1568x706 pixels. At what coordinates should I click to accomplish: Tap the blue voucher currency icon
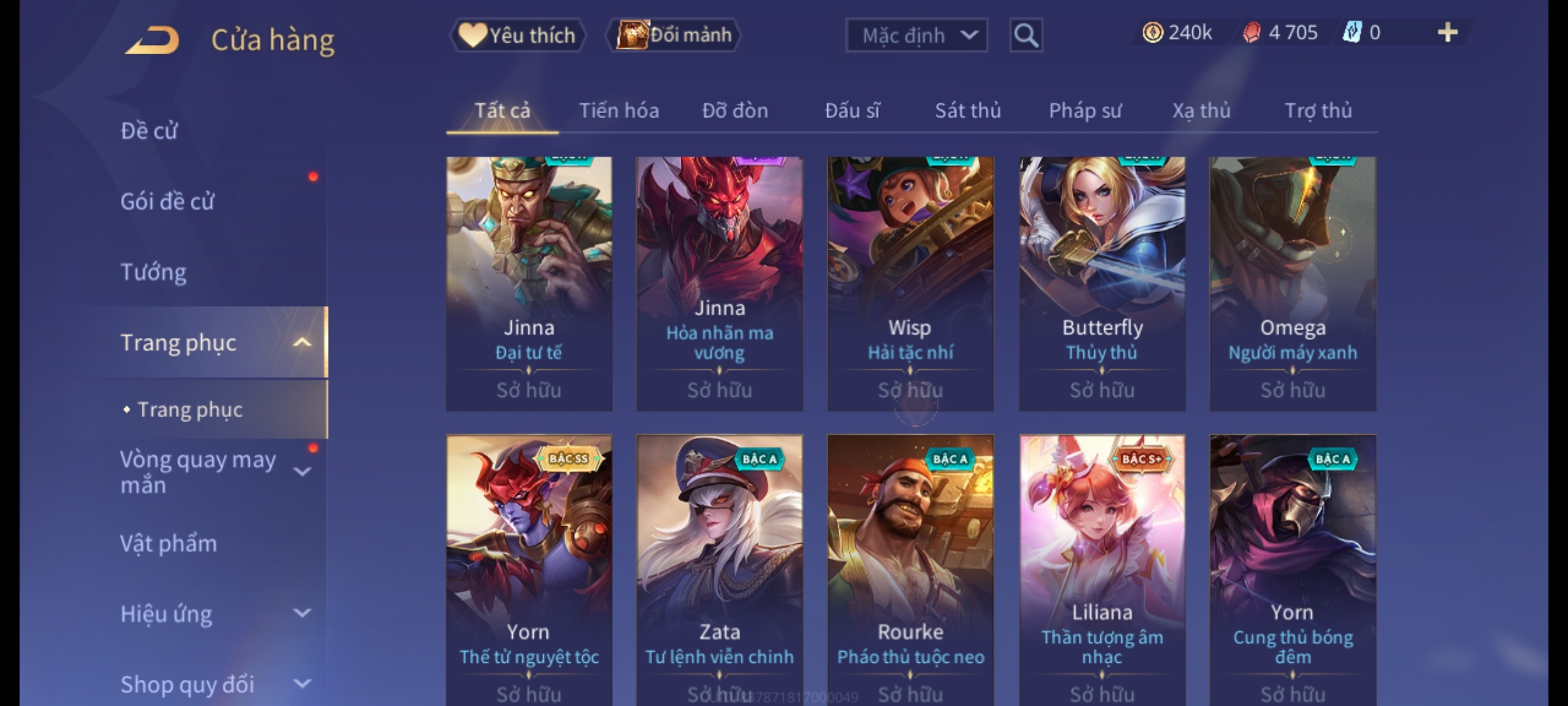1352,33
